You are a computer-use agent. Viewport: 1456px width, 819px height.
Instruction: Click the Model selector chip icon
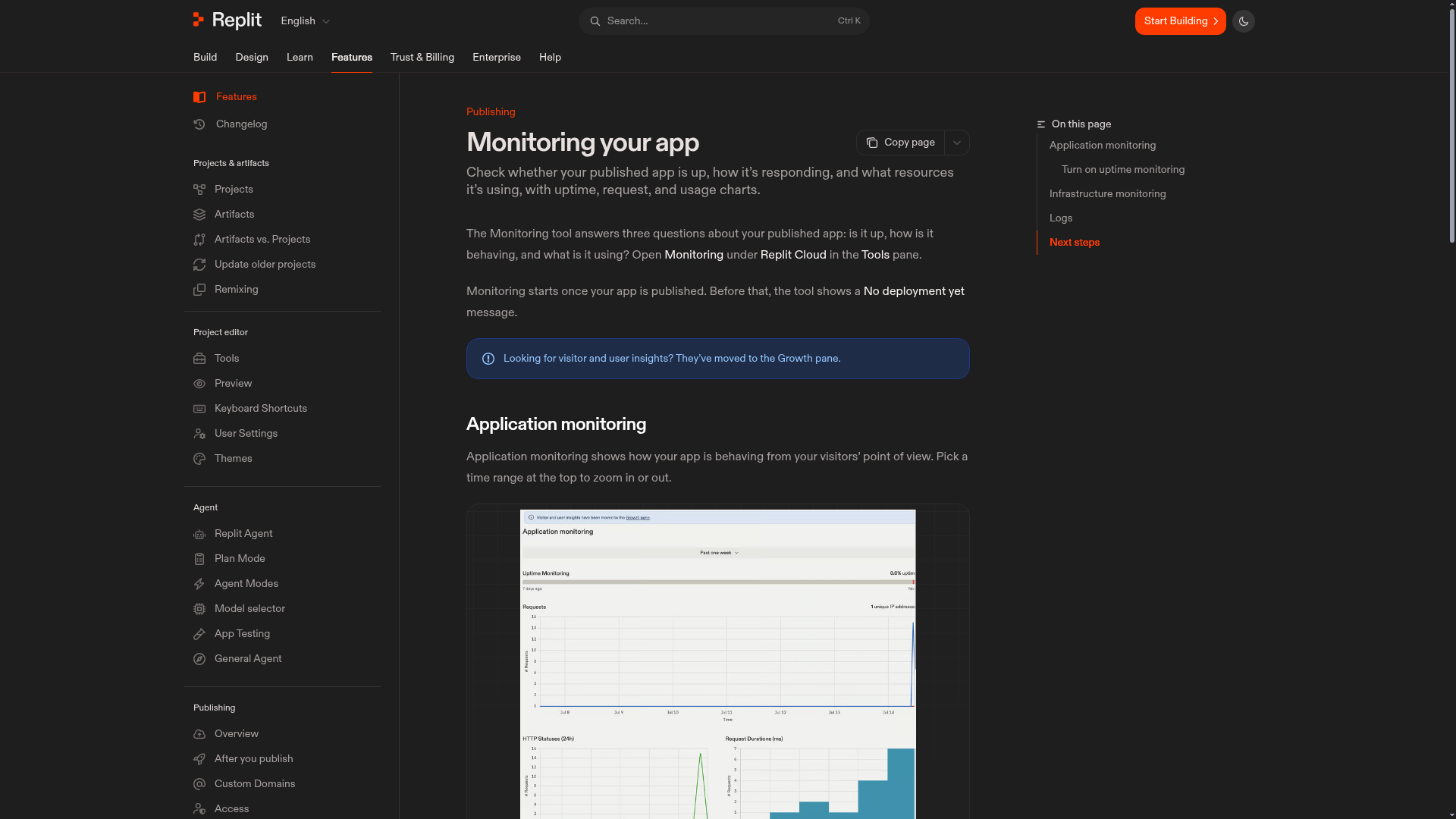199,609
